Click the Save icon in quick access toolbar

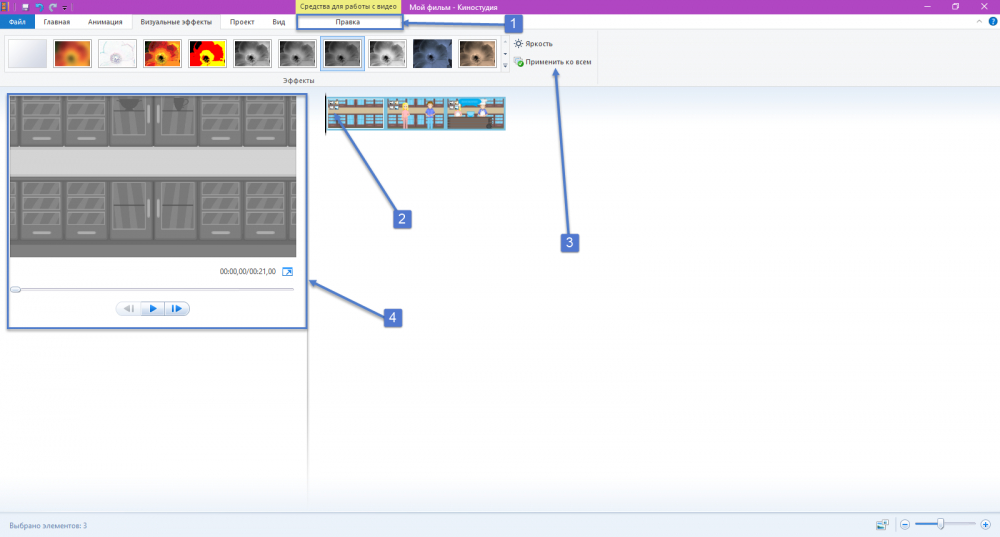pyautogui.click(x=25, y=6)
